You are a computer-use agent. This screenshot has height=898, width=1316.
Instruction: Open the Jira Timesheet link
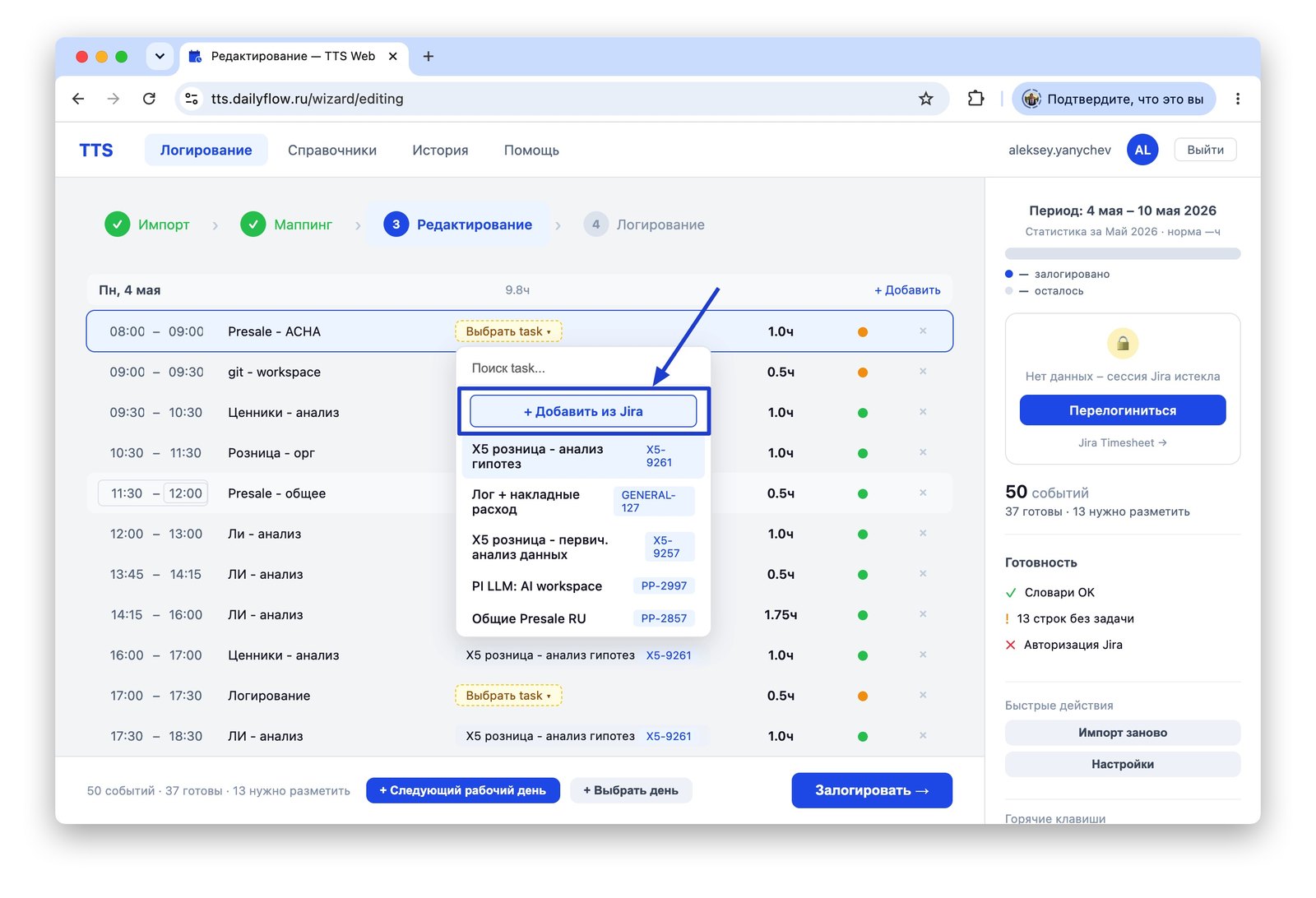[1122, 442]
